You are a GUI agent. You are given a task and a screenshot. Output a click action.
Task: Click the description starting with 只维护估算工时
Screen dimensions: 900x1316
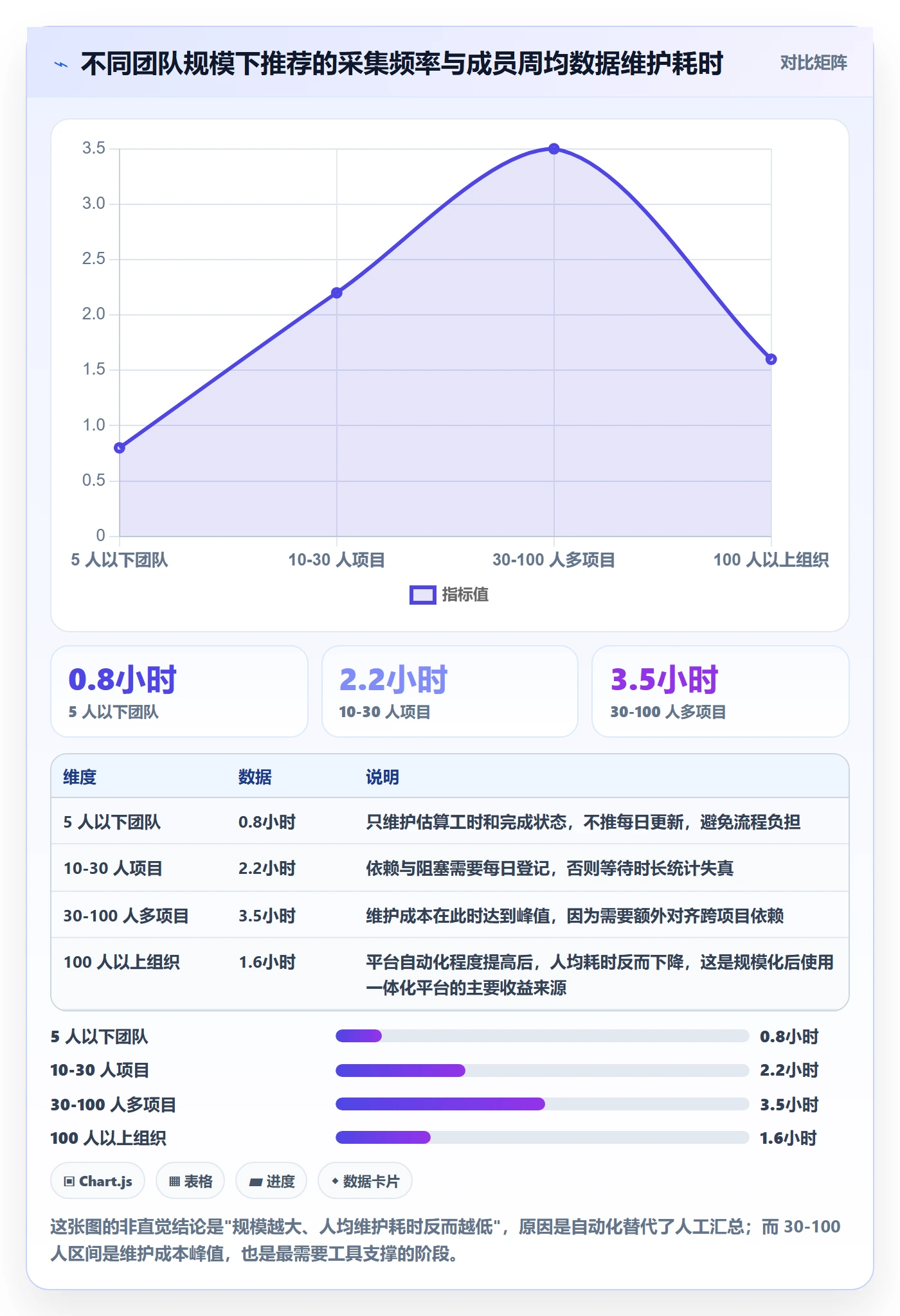coord(583,822)
